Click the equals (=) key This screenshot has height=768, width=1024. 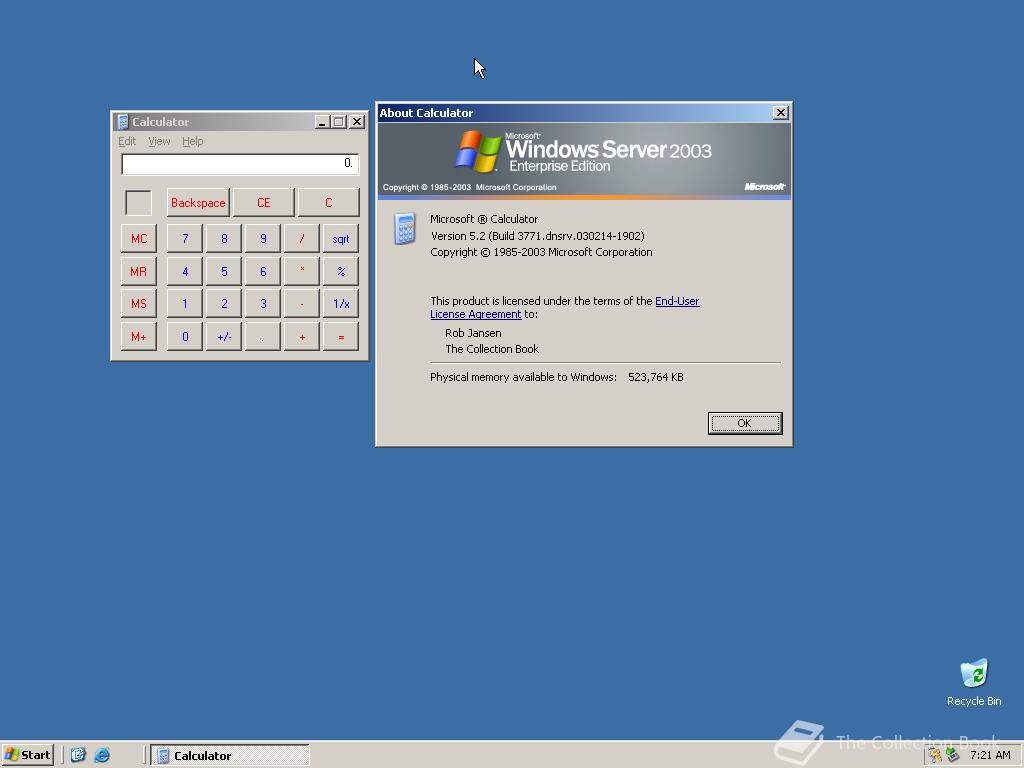(341, 337)
